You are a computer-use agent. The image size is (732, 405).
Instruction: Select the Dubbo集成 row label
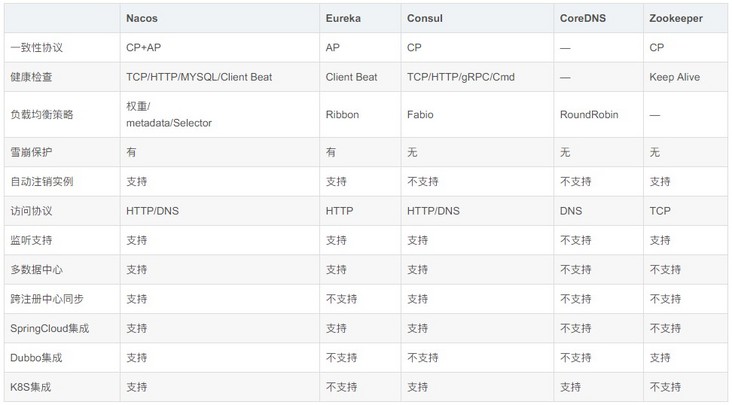(x=36, y=357)
